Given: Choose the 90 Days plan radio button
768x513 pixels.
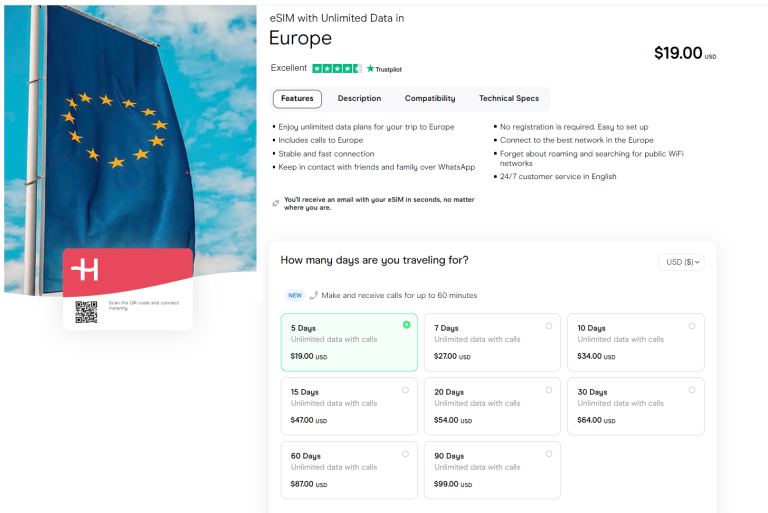Looking at the screenshot, I should pyautogui.click(x=549, y=454).
